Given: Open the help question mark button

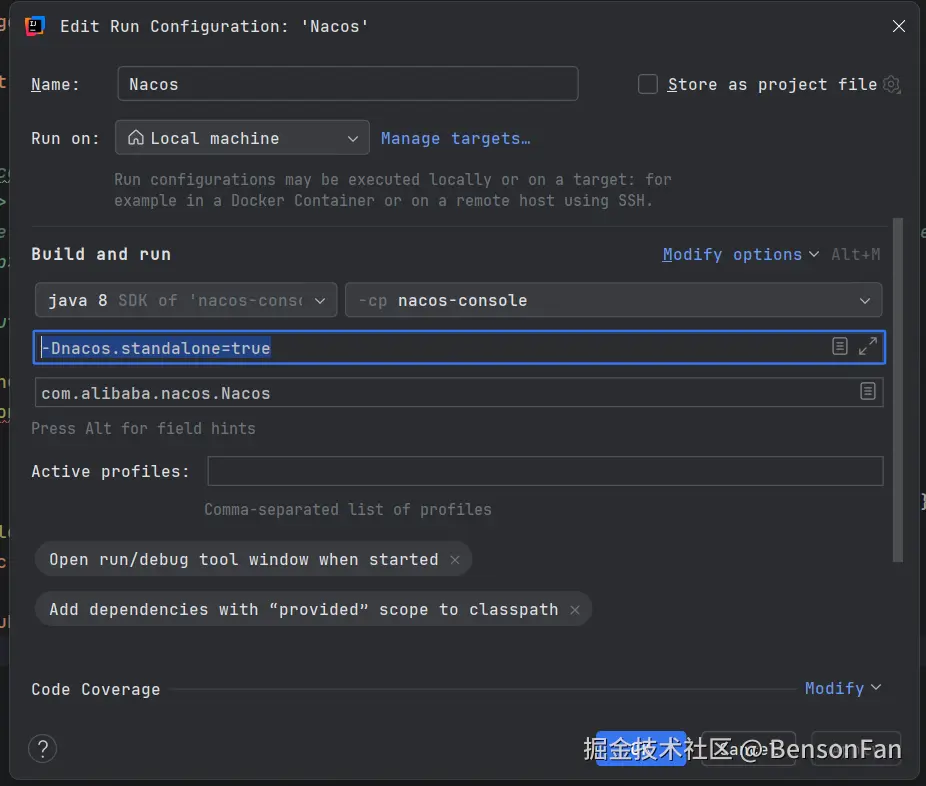Looking at the screenshot, I should (x=43, y=748).
